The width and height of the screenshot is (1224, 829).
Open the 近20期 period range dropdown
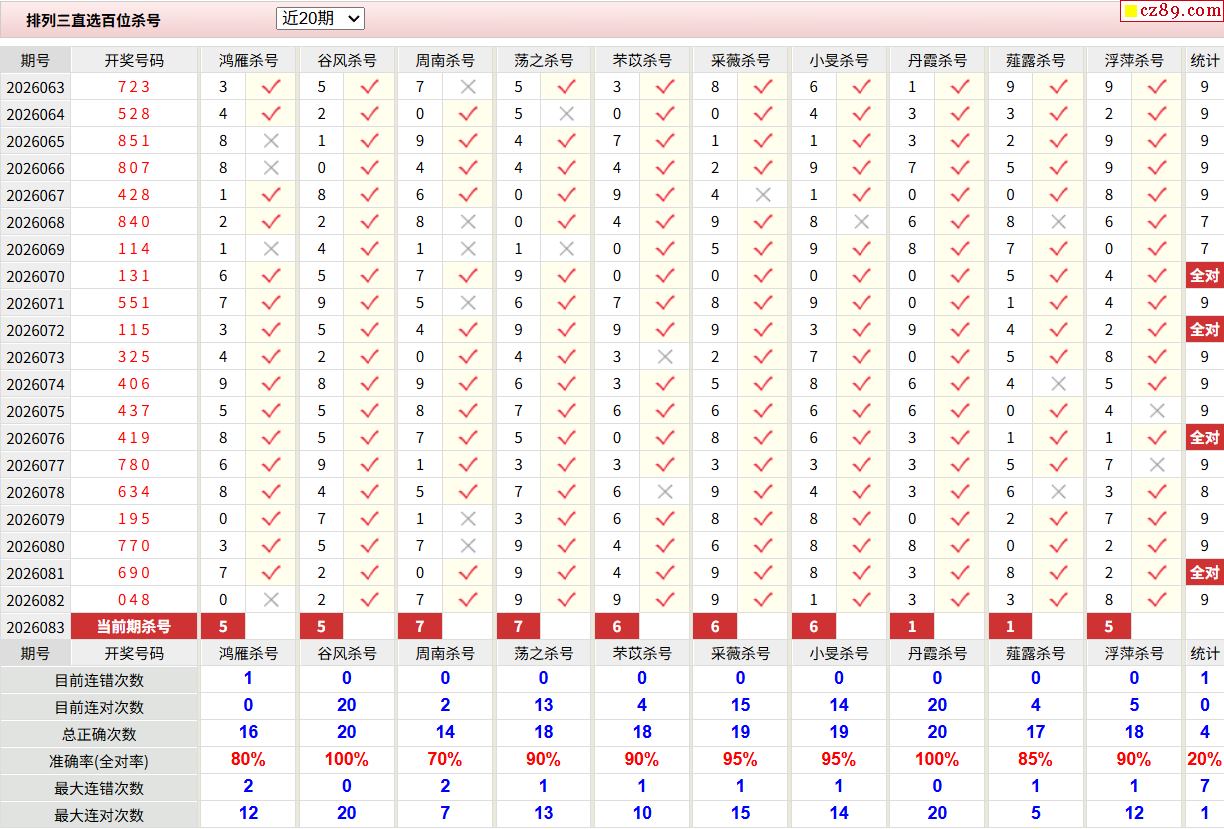click(x=320, y=18)
